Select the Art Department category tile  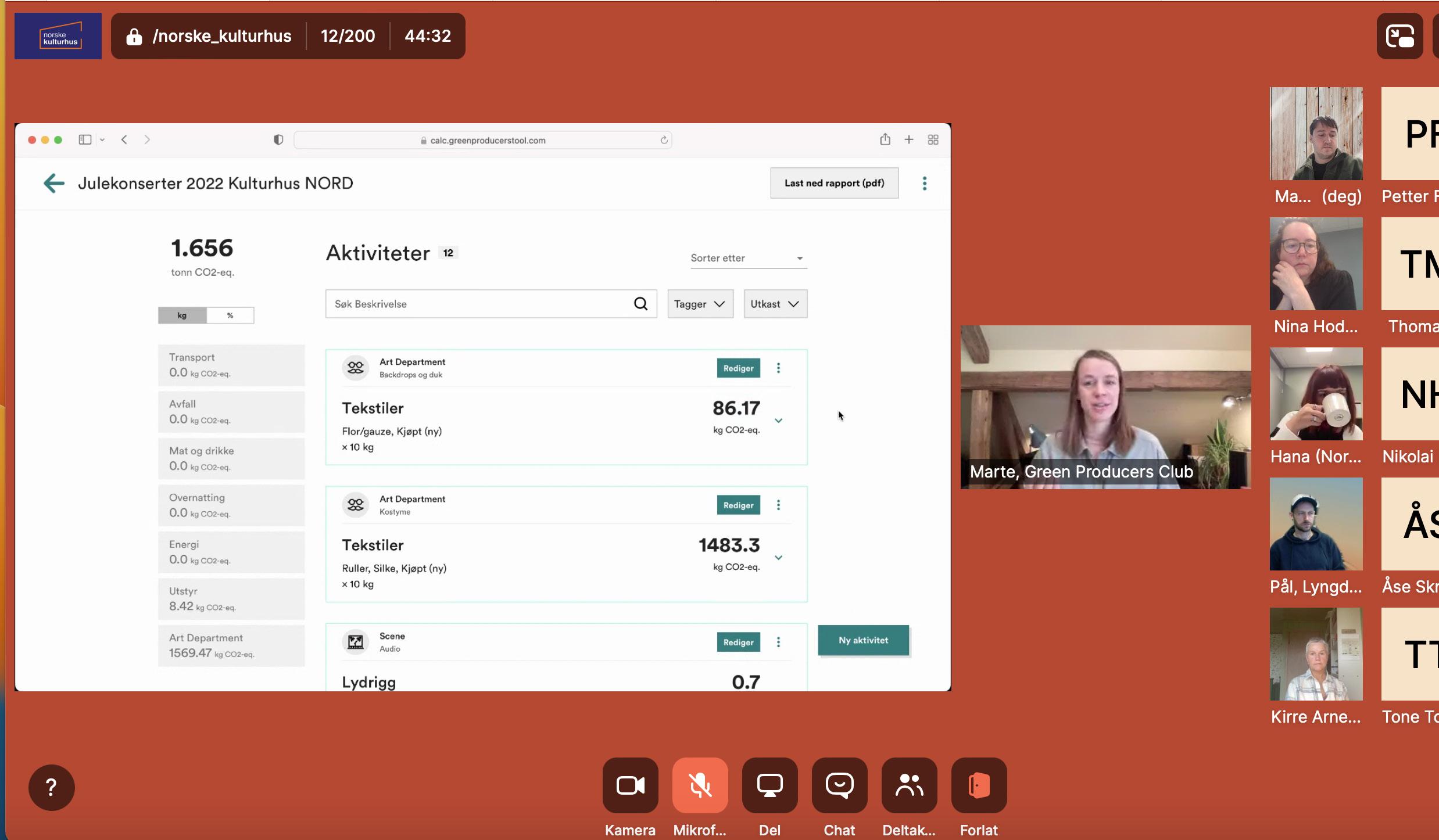[231, 645]
